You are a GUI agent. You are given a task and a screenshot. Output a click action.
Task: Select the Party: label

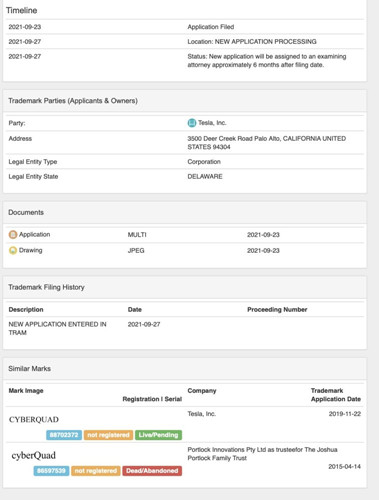17,123
